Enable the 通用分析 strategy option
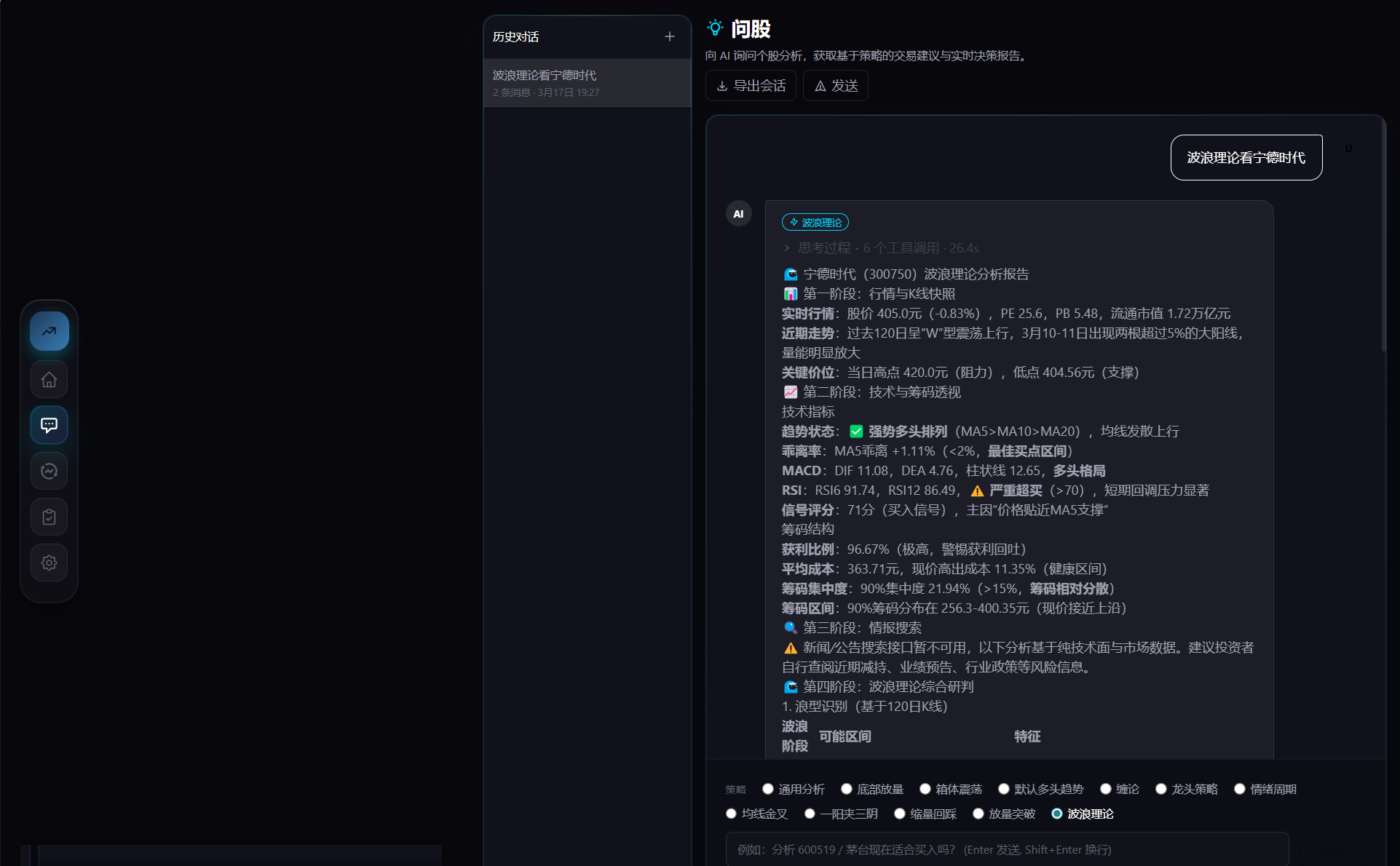 coord(767,788)
